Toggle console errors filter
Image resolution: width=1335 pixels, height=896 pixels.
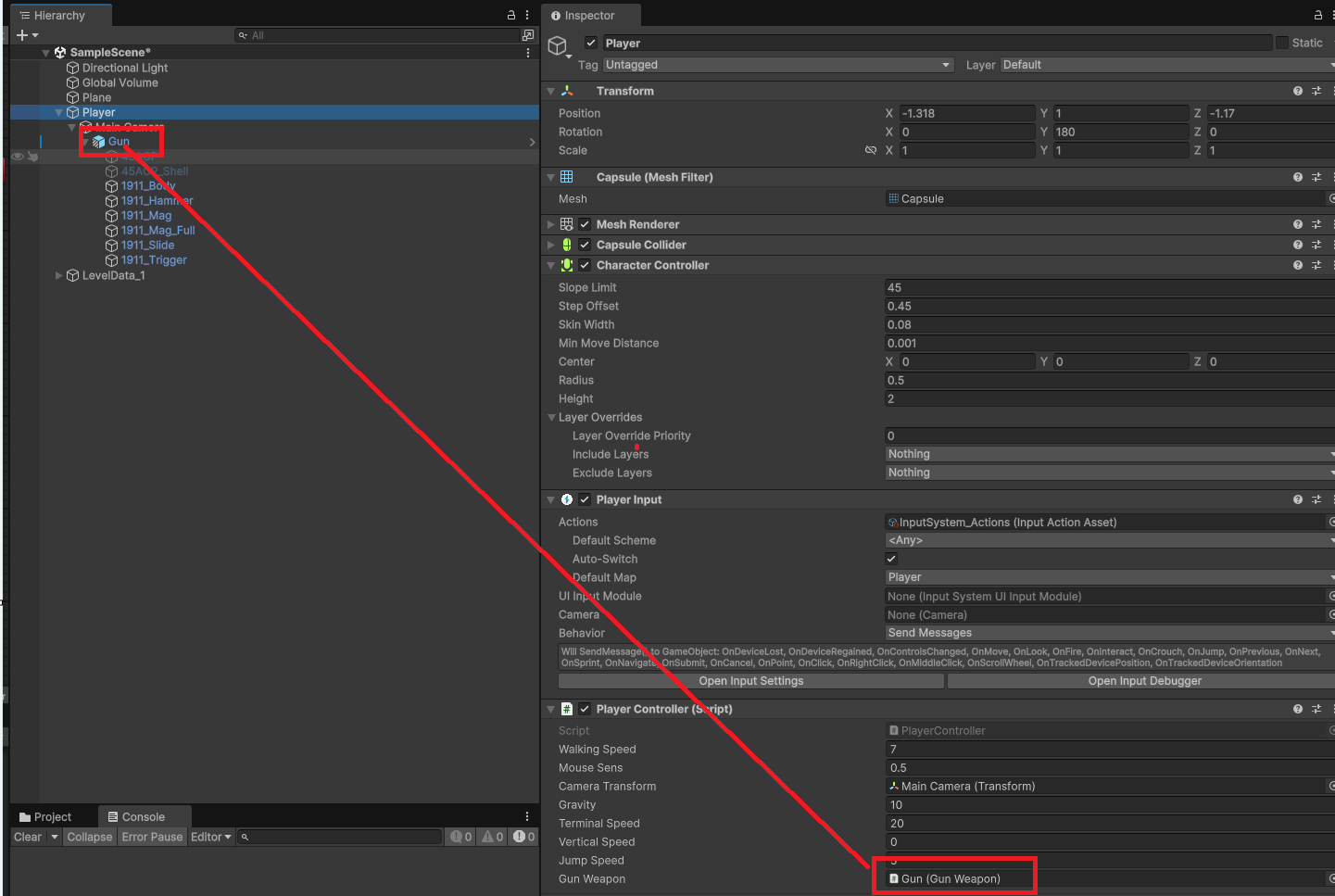[x=523, y=837]
